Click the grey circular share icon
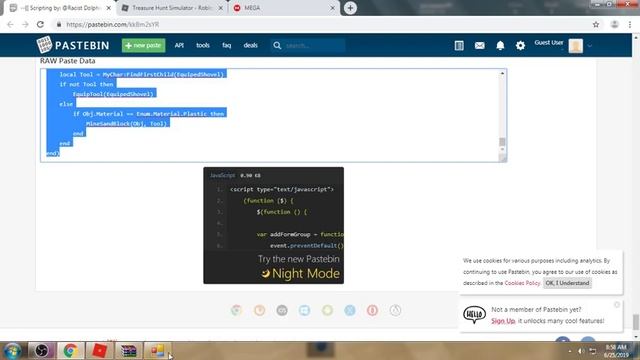This screenshot has height=360, width=640. (x=282, y=310)
